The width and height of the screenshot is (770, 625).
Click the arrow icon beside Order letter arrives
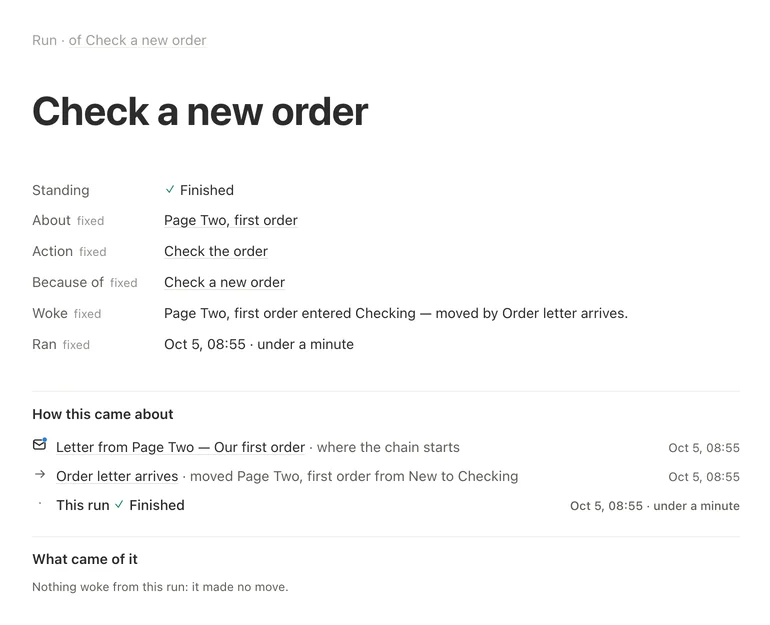tap(40, 474)
